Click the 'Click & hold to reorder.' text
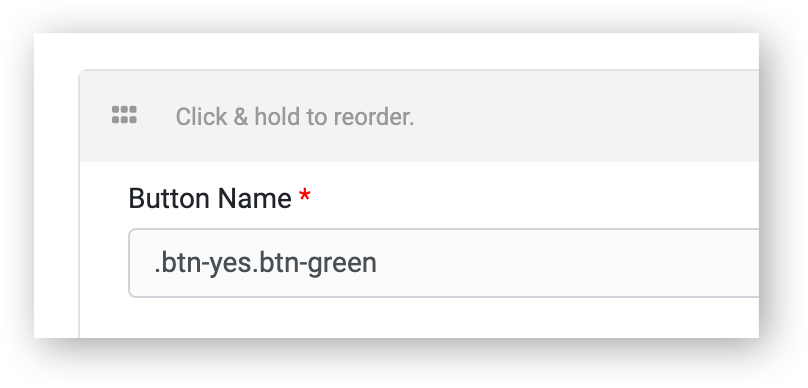This screenshot has height=388, width=808. click(x=295, y=117)
